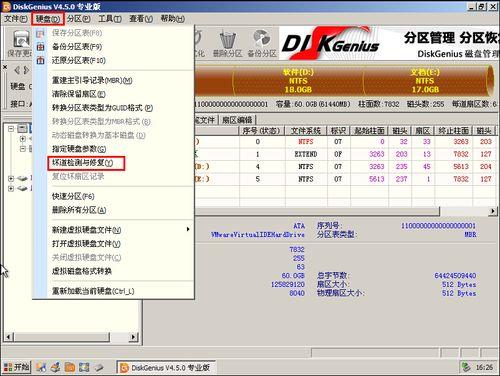
Task: Select 快速分区(F6) menu entry
Action: coord(113,196)
